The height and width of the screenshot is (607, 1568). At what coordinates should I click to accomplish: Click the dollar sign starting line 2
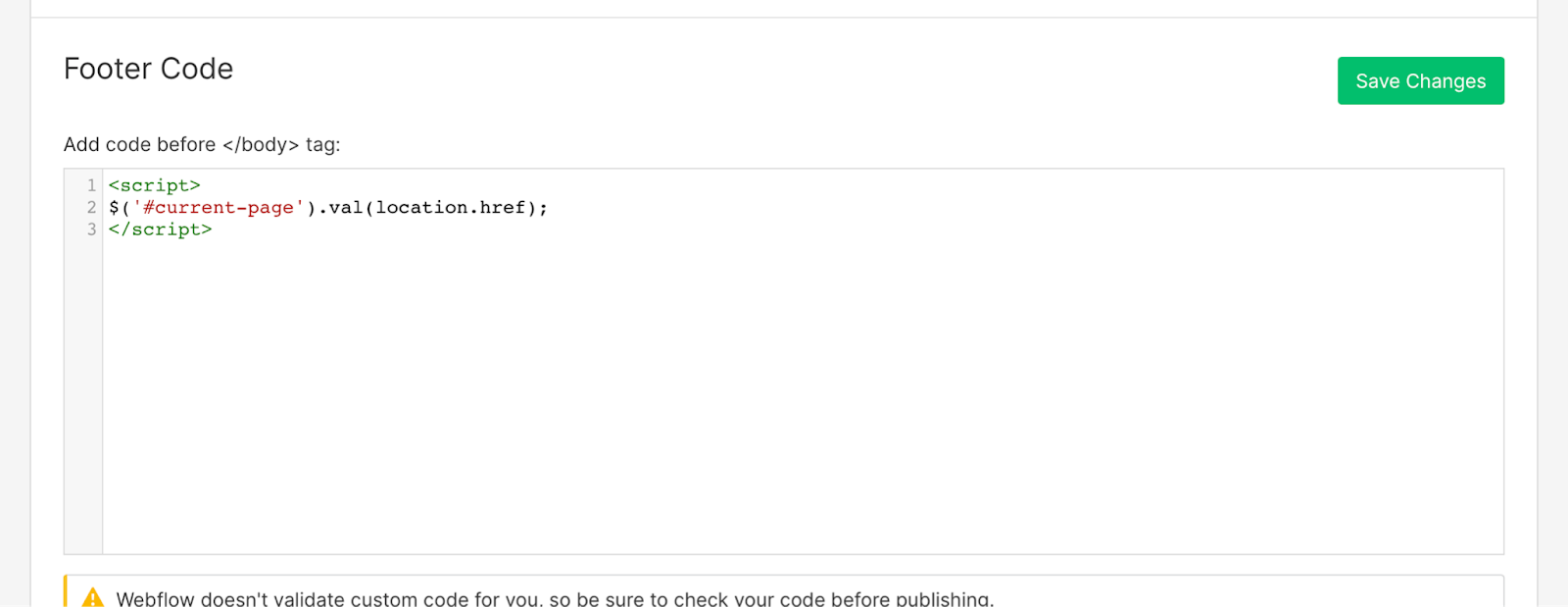tap(114, 207)
